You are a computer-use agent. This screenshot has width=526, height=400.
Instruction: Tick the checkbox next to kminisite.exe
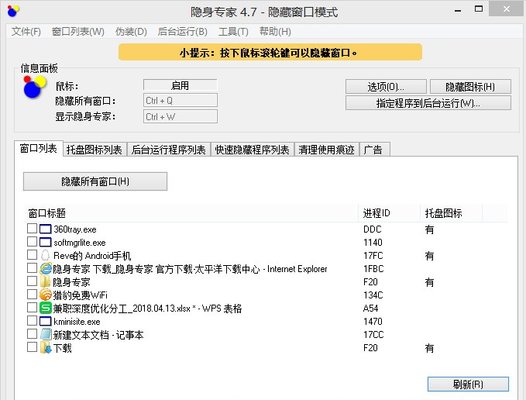(32, 321)
